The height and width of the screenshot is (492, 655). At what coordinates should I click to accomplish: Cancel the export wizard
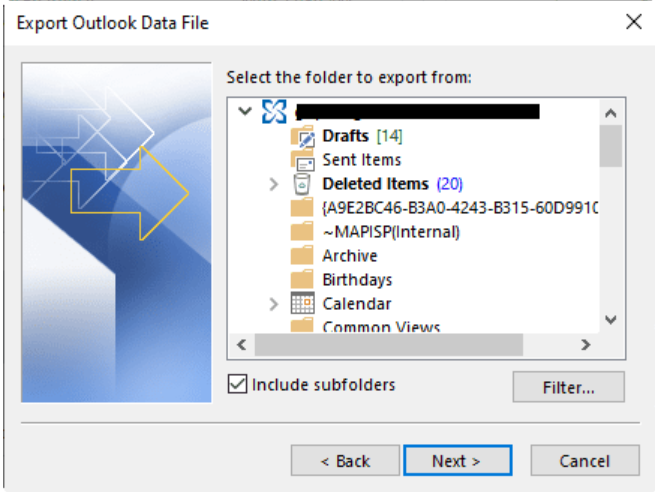pyautogui.click(x=584, y=461)
